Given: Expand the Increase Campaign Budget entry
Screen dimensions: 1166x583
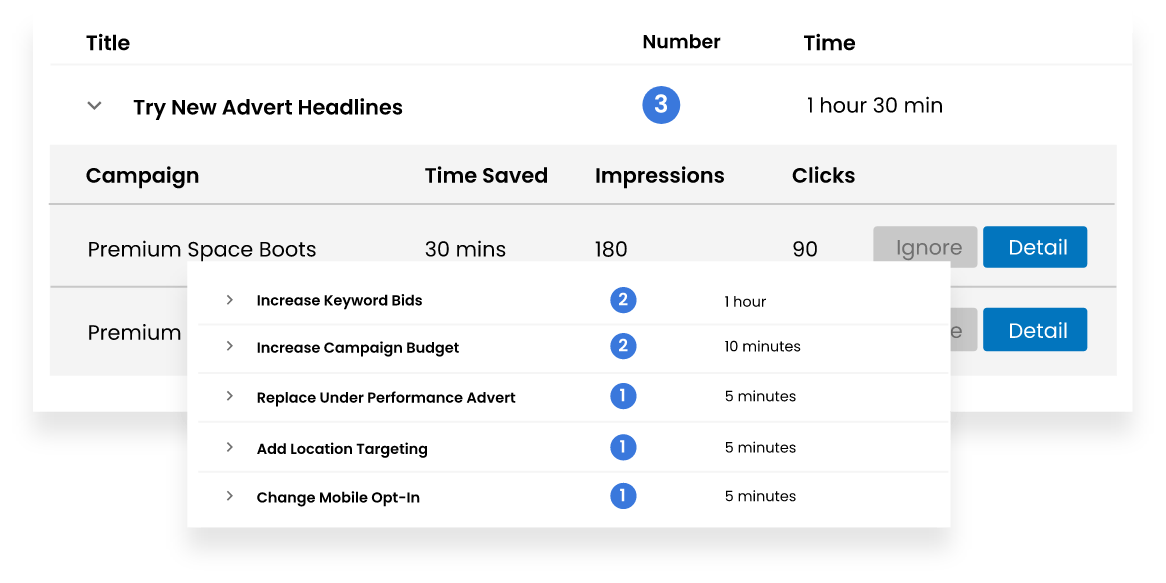Looking at the screenshot, I should coord(228,347).
